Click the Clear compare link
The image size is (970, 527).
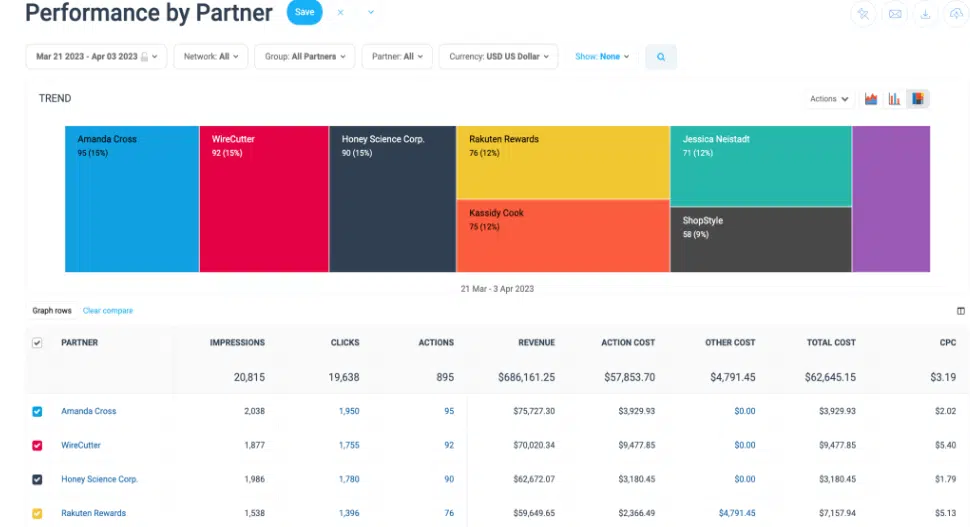108,311
